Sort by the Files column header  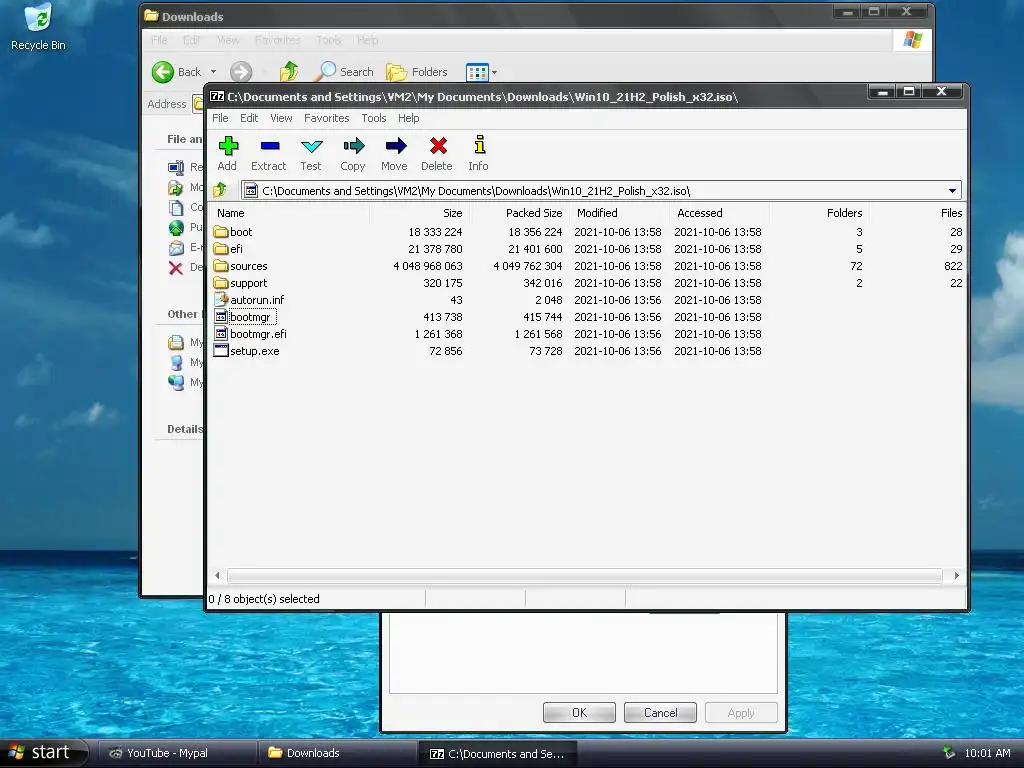[918, 213]
